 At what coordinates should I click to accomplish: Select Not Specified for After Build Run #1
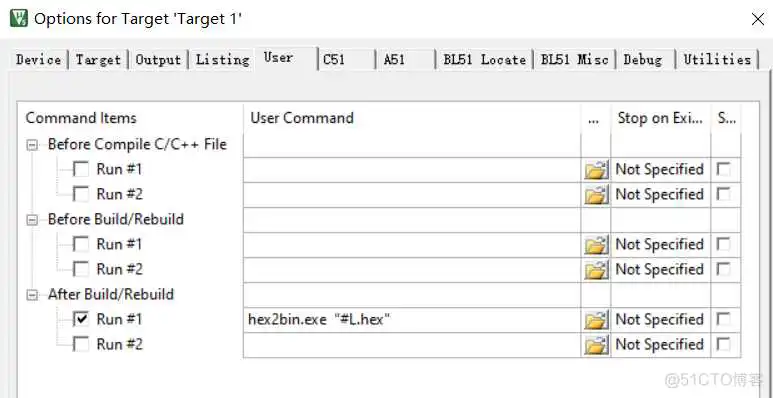coord(660,320)
